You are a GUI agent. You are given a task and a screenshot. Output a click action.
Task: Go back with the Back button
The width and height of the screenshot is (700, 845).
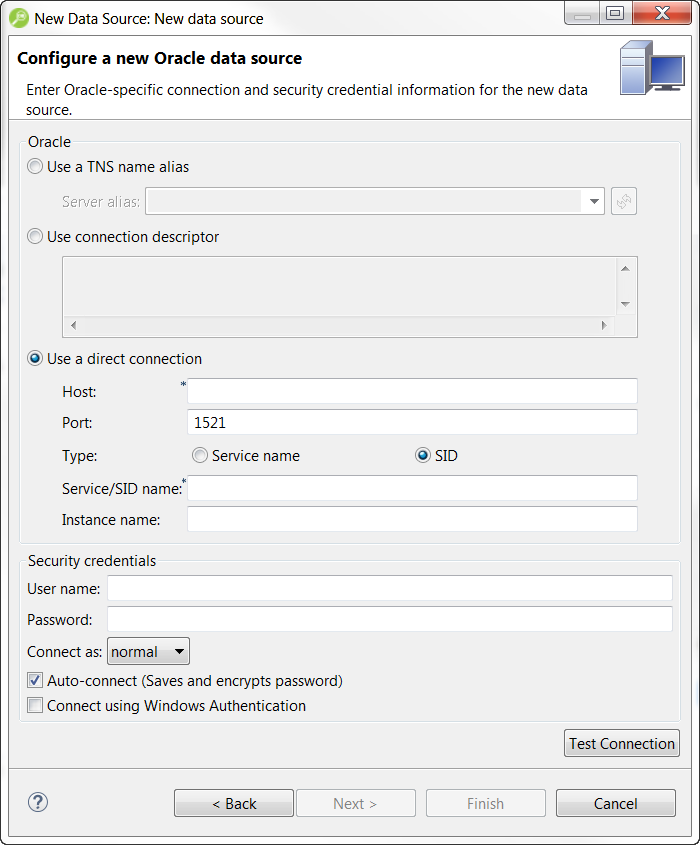tap(234, 803)
